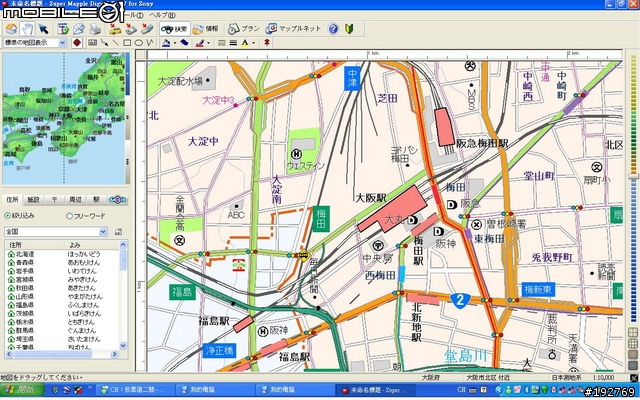Select the フリーワード radio button

click(x=69, y=216)
